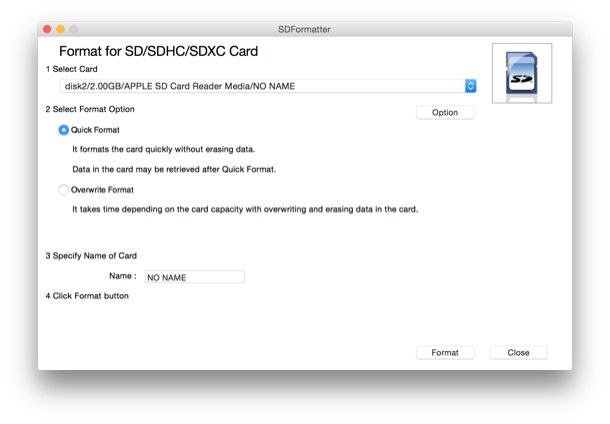Click the 'Format for SD/SDHC/SDXC Card' heading

[x=158, y=51]
